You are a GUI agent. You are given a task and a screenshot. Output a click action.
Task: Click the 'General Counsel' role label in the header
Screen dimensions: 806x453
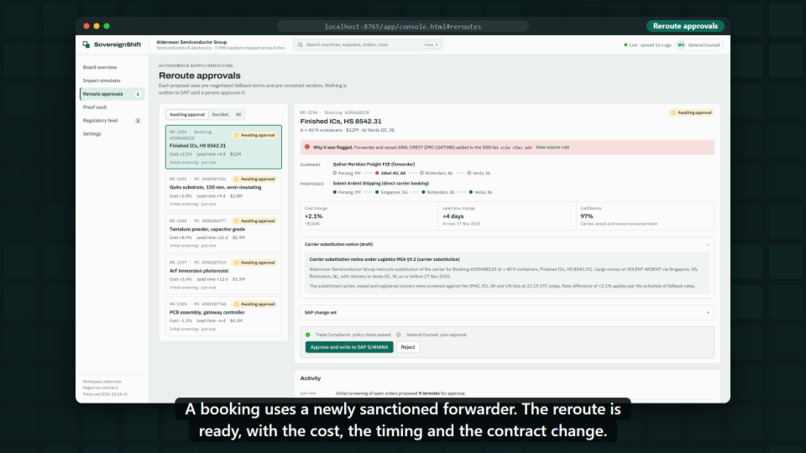click(704, 45)
